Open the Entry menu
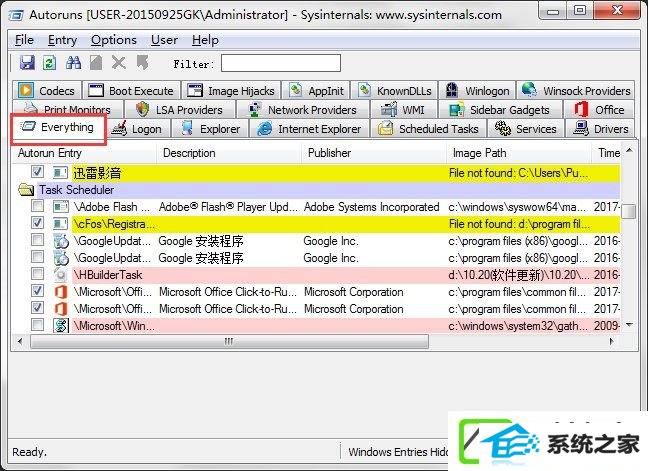The width and height of the screenshot is (648, 471). pyautogui.click(x=62, y=40)
